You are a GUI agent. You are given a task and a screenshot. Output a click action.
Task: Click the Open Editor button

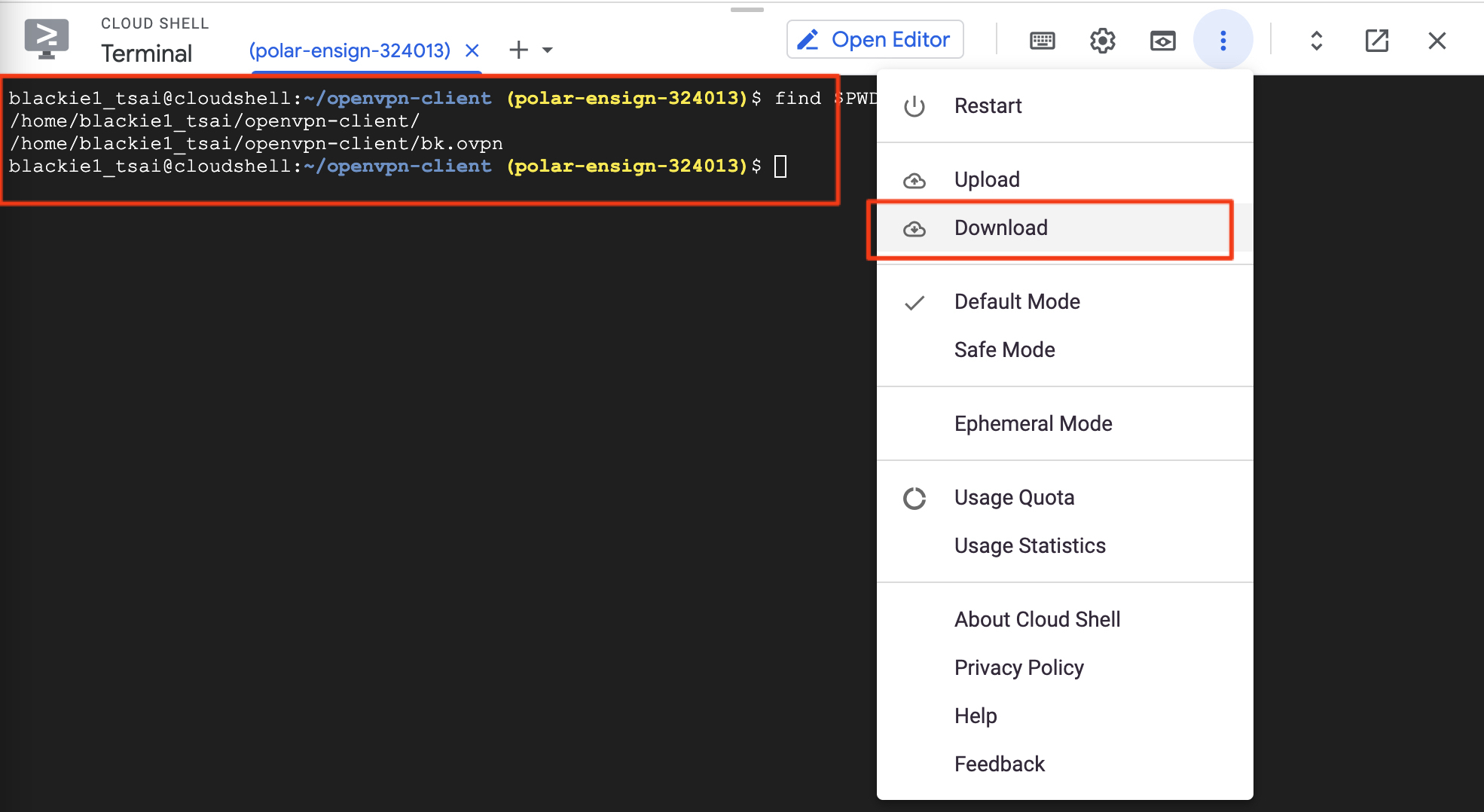(x=875, y=39)
